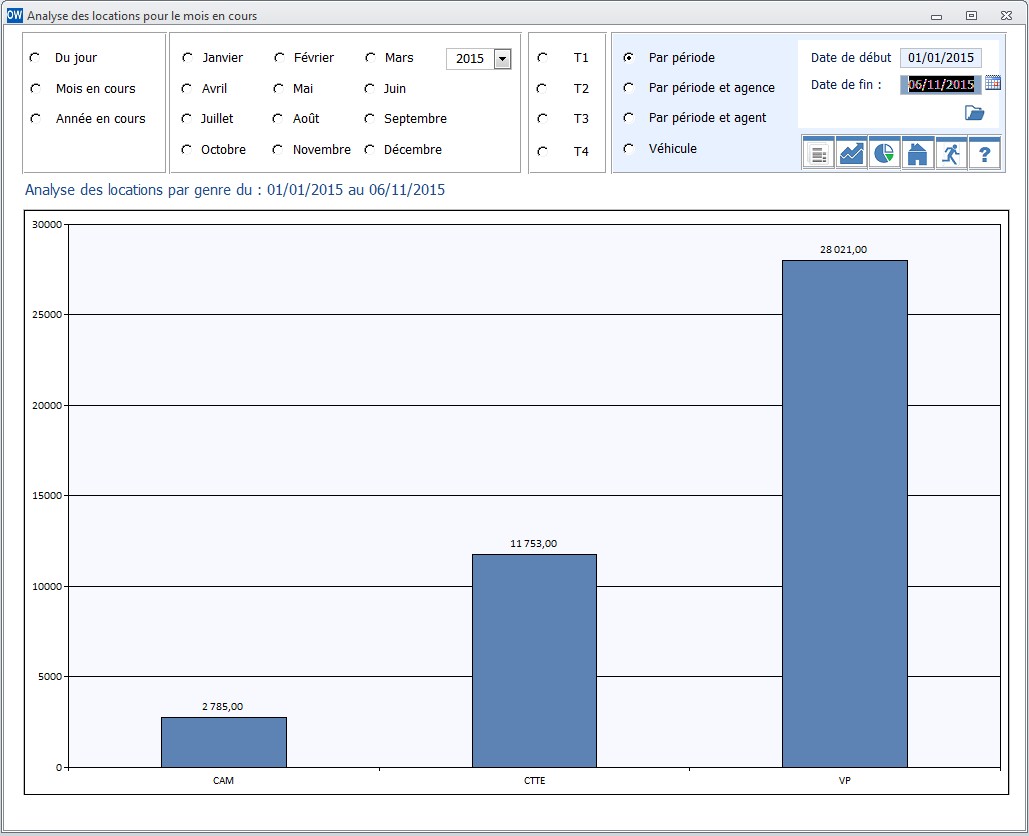Select Octobre radio button

tap(186, 150)
